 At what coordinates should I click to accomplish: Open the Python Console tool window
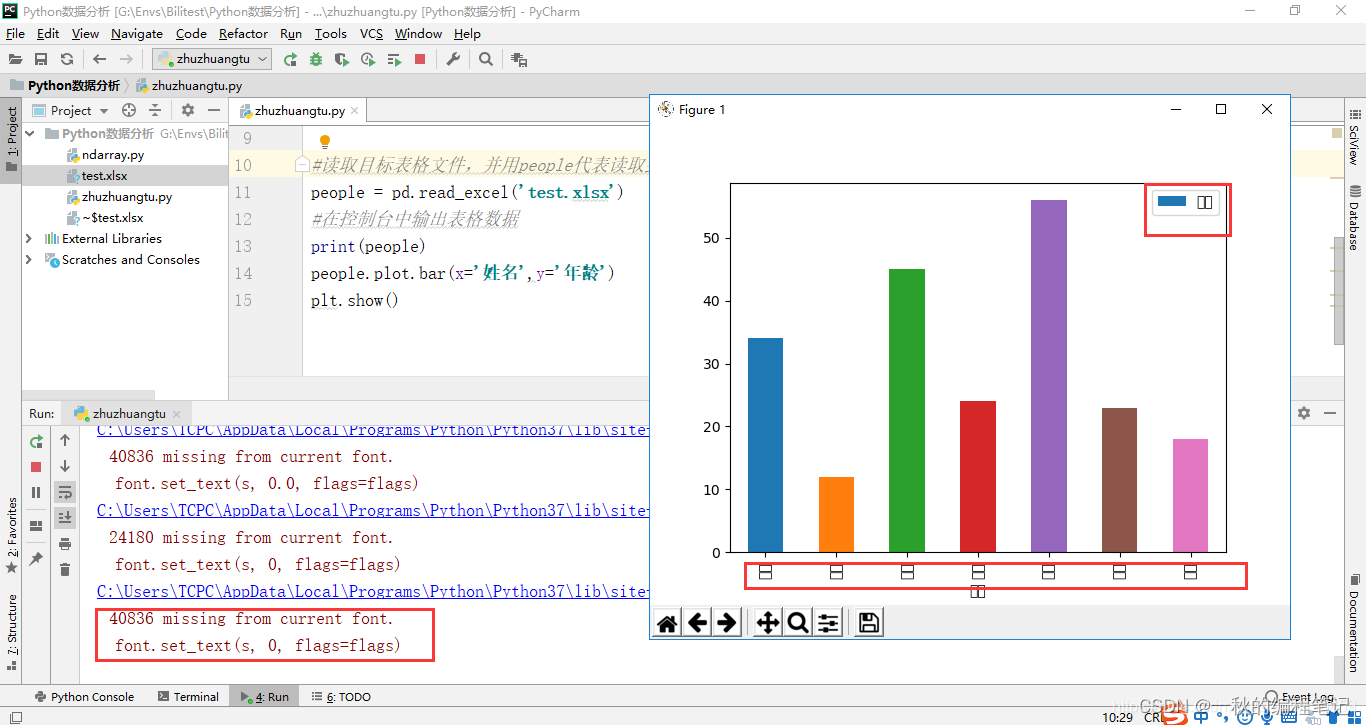click(x=84, y=697)
